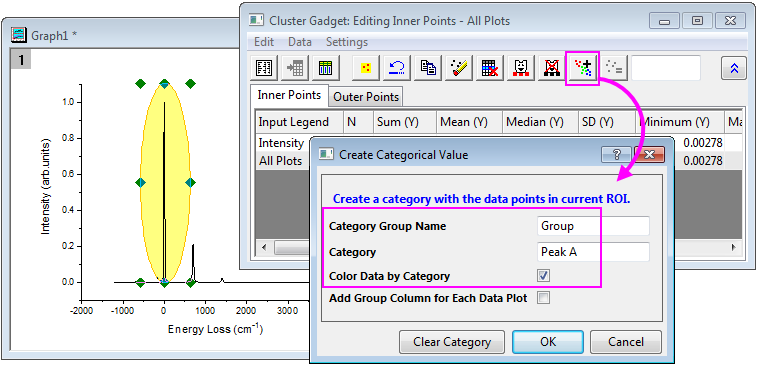Toggle the Color Data by Category checkbox
Screen dimensions: 758x365
click(x=544, y=276)
